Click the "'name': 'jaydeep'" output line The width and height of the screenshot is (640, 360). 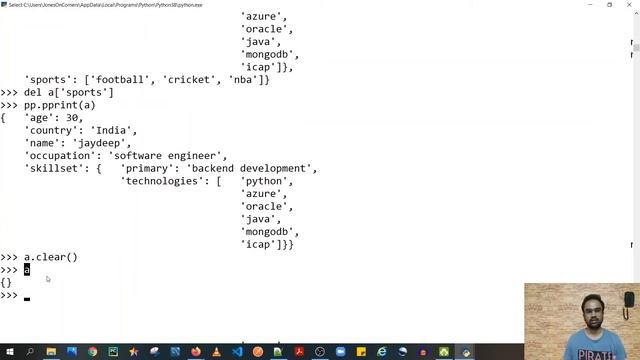pos(78,143)
